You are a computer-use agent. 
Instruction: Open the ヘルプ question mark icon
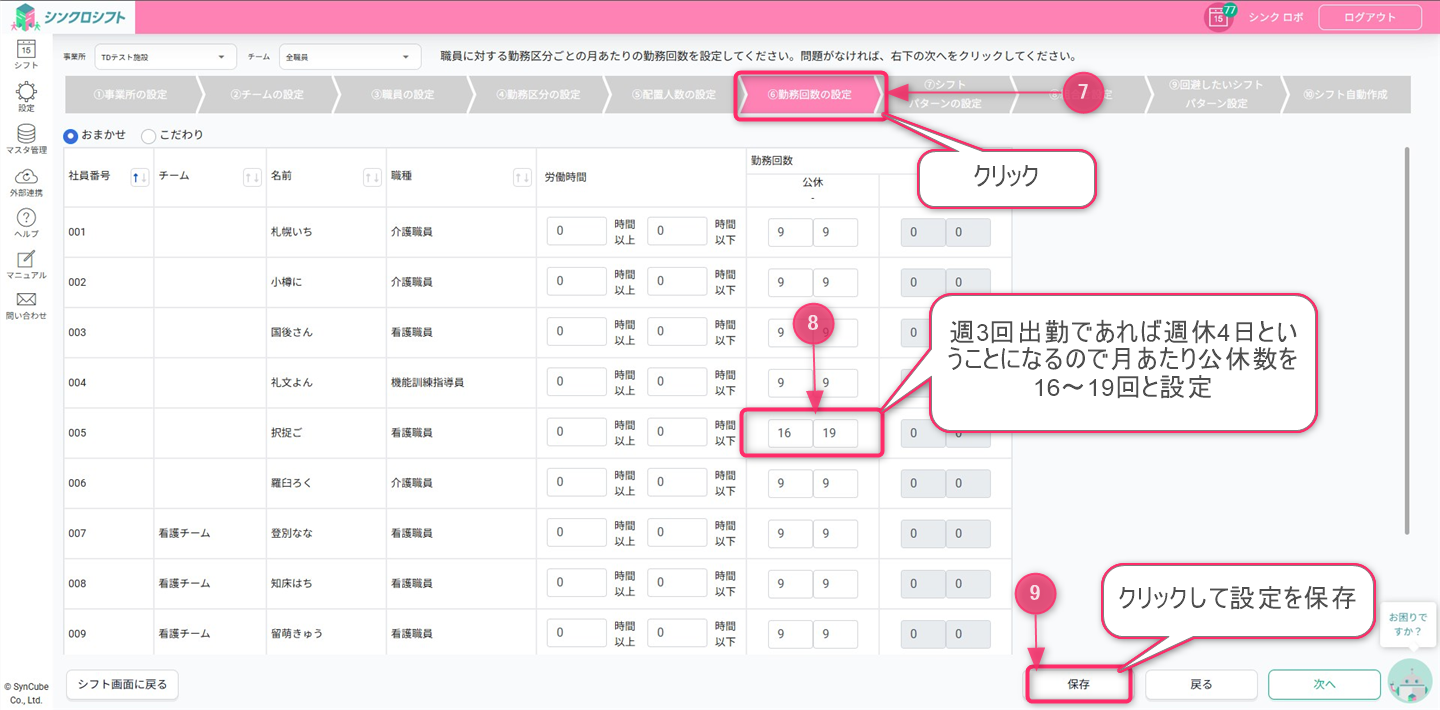pos(26,220)
